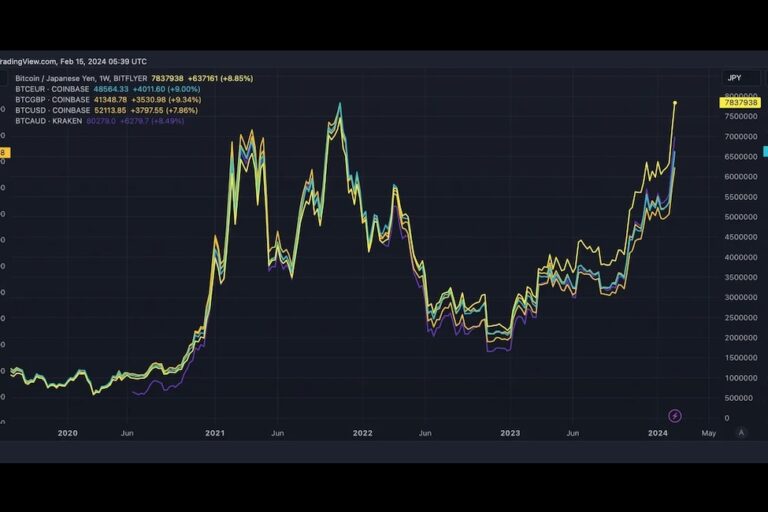Screen dimensions: 768x512
Task: Click the May label on time axis
Action: (708, 433)
